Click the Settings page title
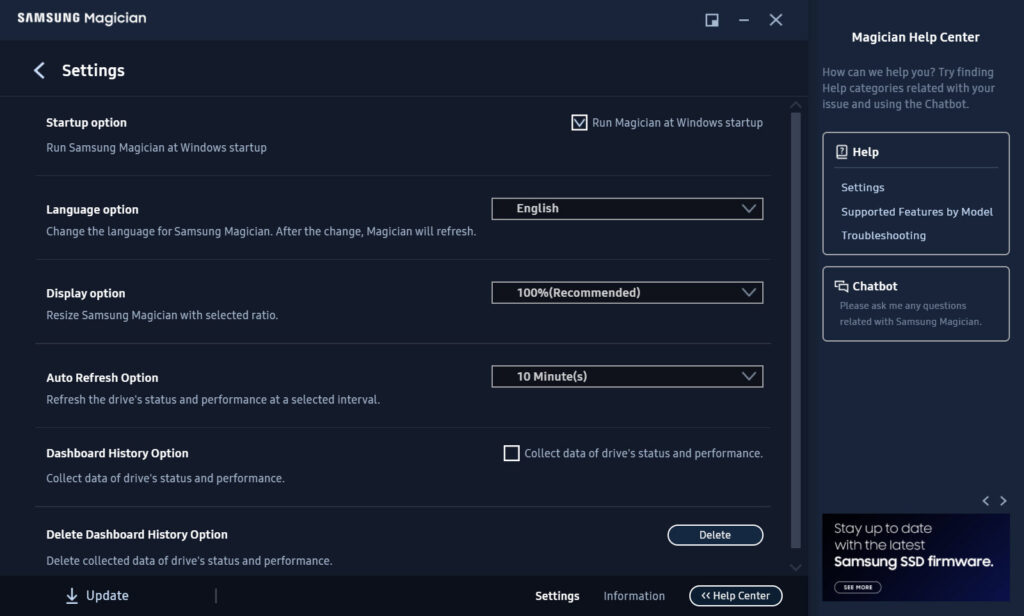 click(x=93, y=71)
